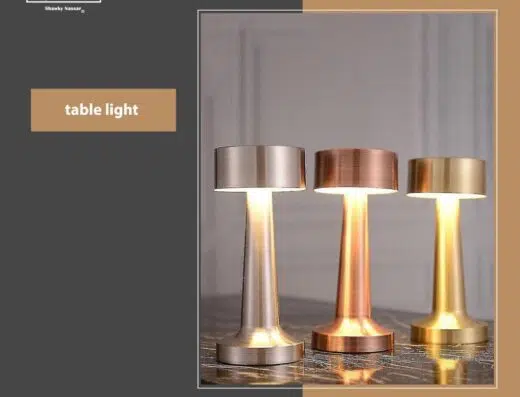
Task: Click the brand logo text at top left
Action: pyautogui.click(x=64, y=9)
